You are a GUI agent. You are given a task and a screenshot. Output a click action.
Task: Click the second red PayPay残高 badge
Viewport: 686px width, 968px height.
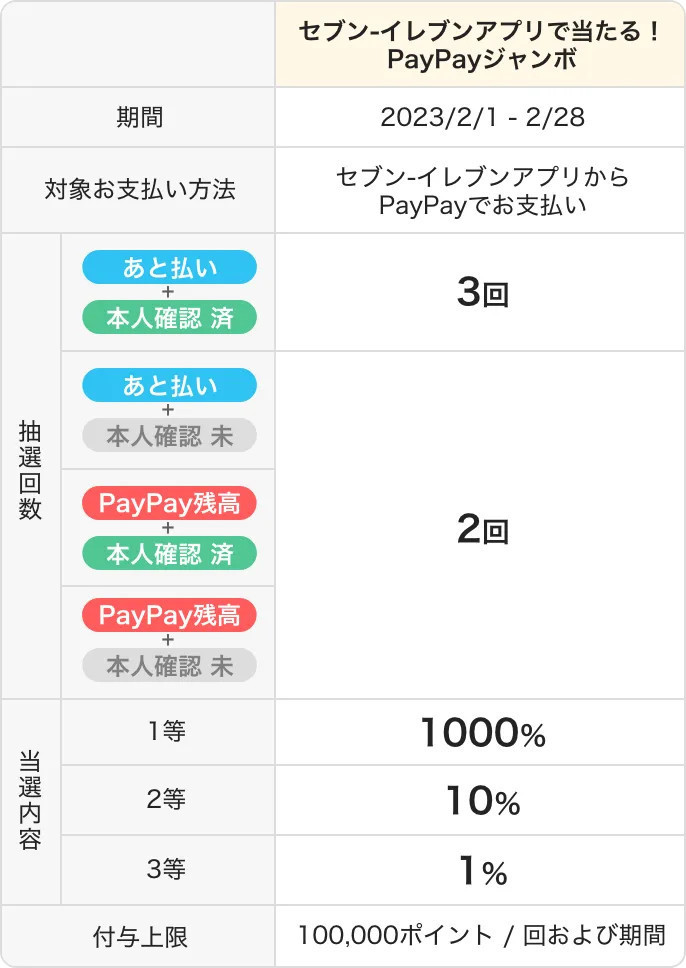click(x=169, y=615)
